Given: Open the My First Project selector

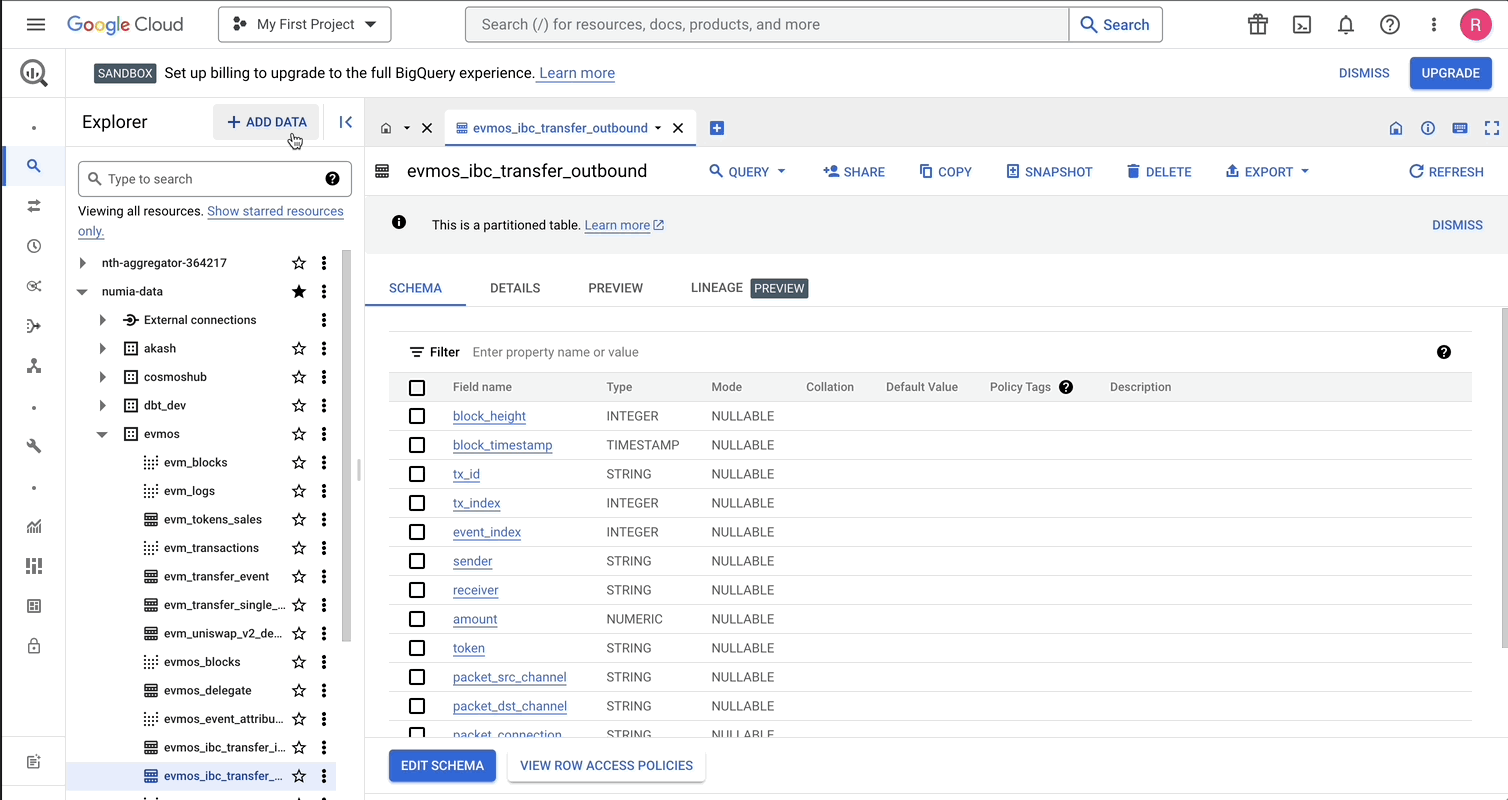Looking at the screenshot, I should (x=304, y=25).
